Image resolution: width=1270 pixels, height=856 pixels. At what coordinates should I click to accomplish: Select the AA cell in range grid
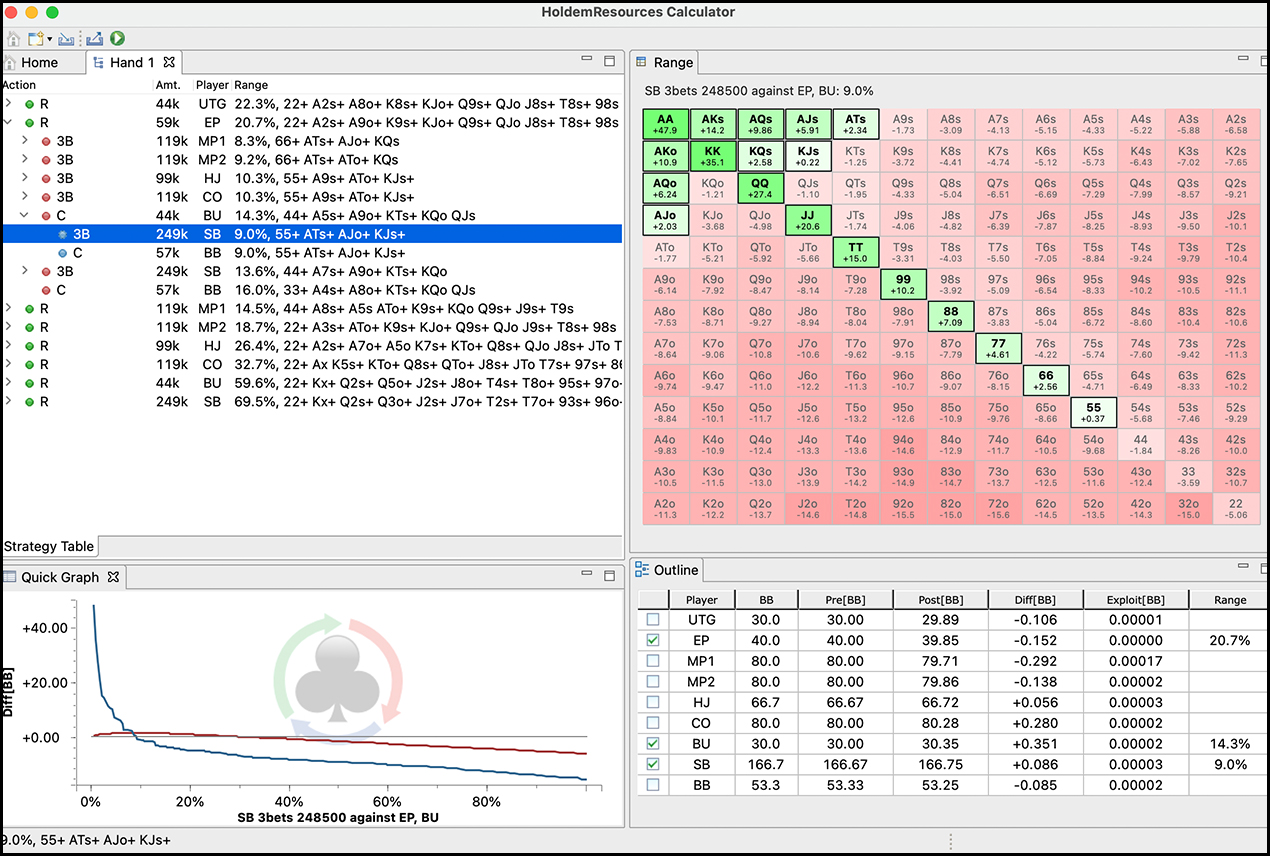[x=665, y=124]
